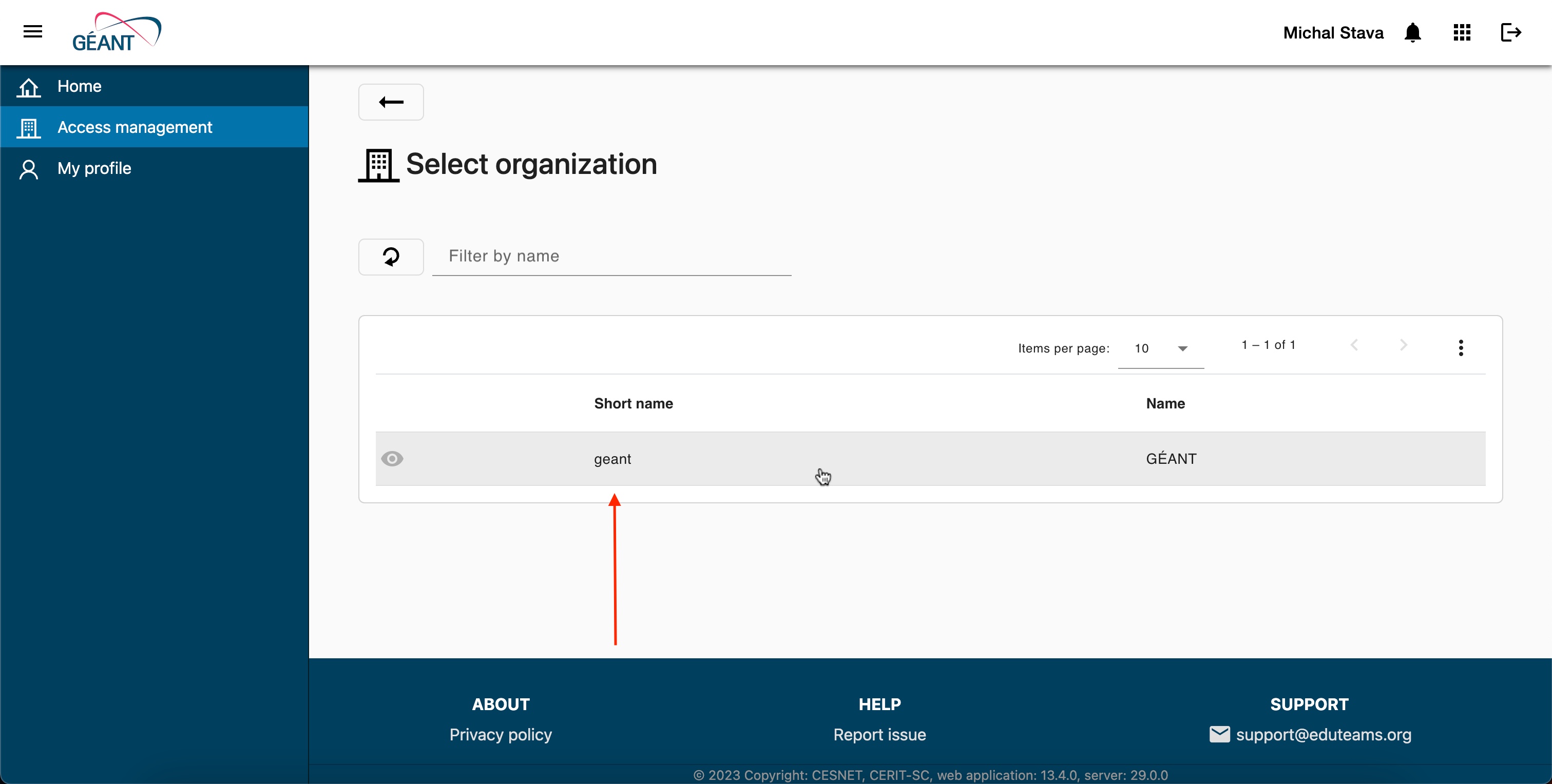Open the notifications bell
The image size is (1552, 784).
tap(1412, 32)
